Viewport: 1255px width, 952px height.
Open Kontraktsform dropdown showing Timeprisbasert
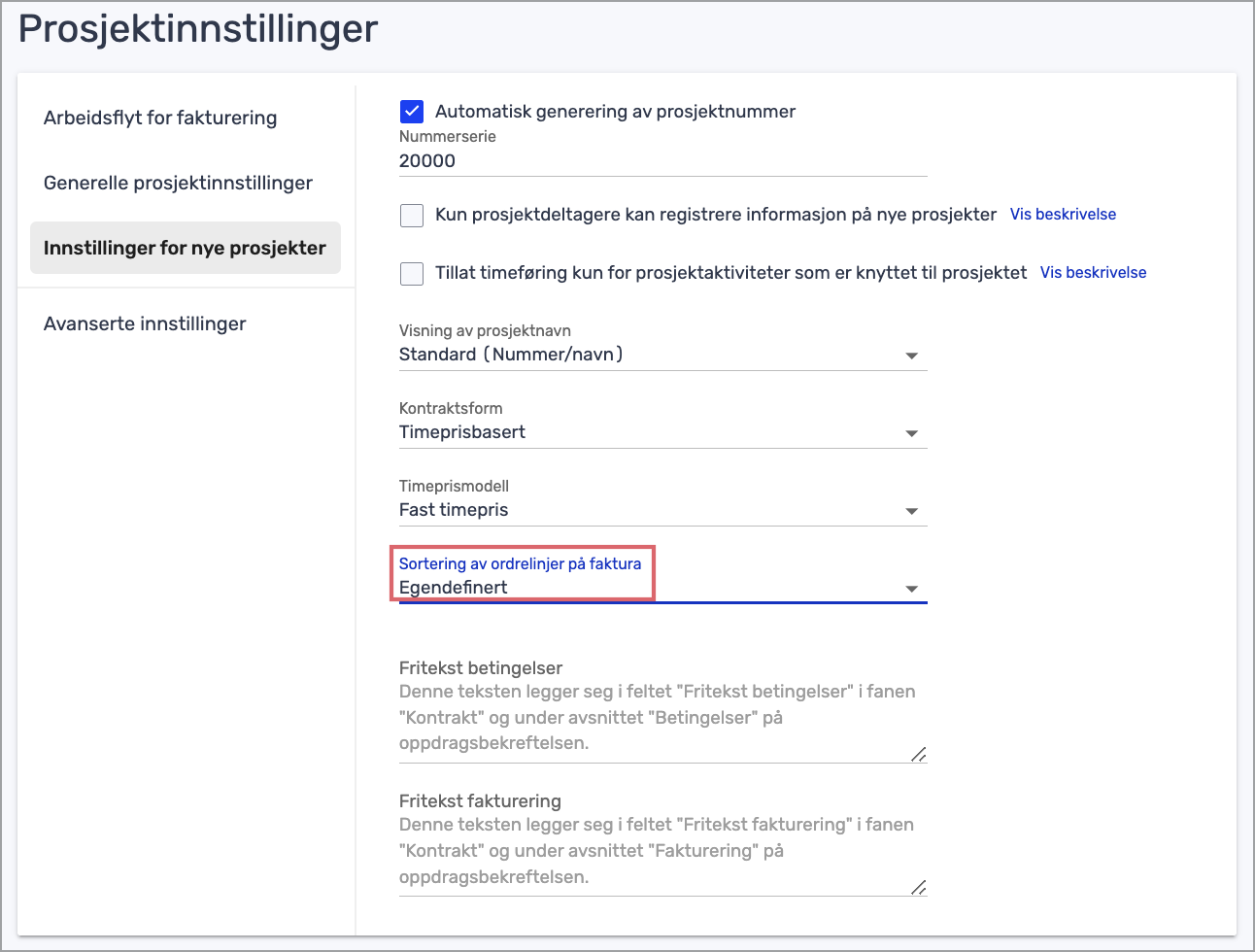click(x=662, y=432)
